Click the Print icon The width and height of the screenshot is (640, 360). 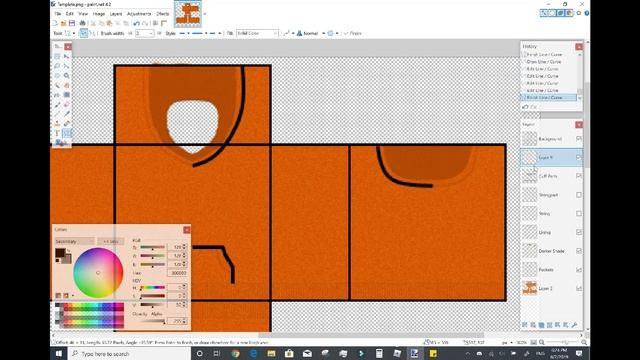pyautogui.click(x=82, y=23)
